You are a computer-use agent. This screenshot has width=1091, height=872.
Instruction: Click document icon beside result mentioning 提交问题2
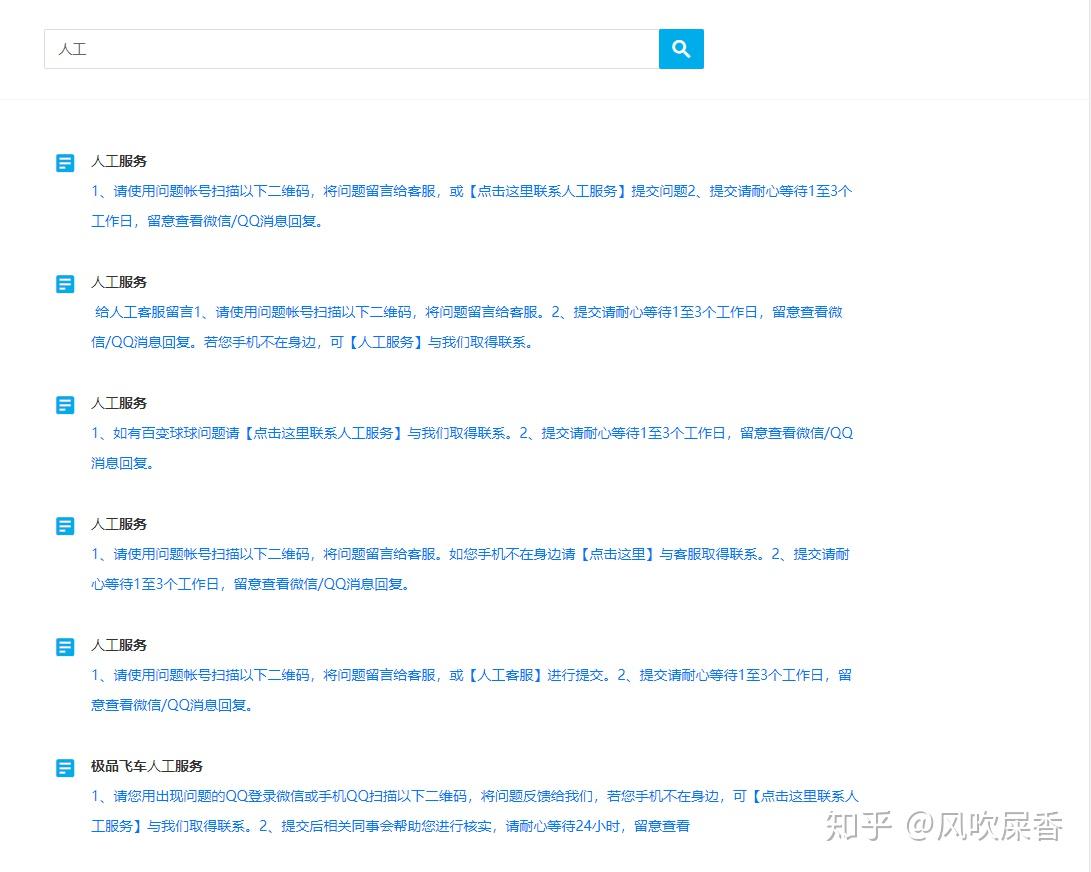65,163
